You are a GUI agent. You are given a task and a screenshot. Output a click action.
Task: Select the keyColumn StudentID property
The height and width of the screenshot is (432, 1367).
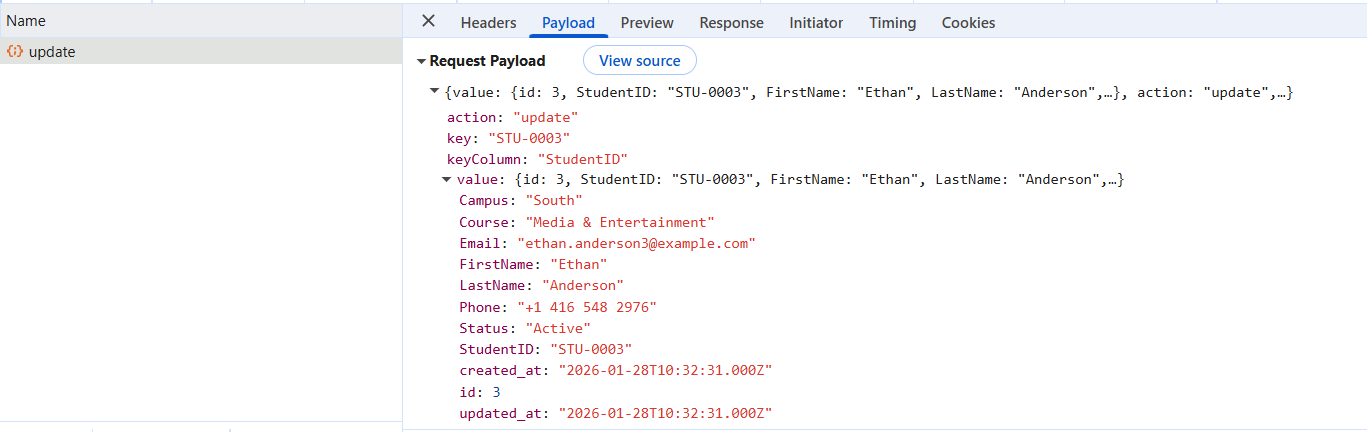click(x=536, y=159)
